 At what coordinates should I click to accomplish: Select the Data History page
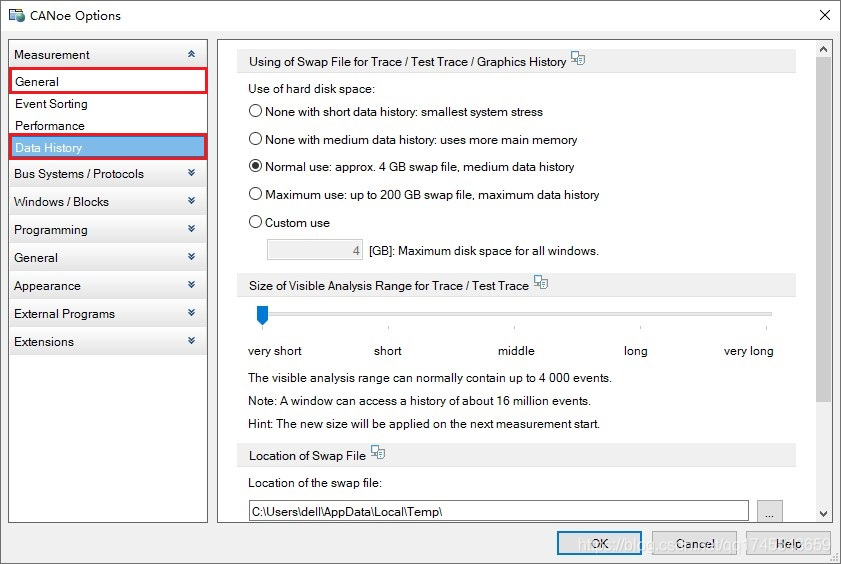coord(108,147)
